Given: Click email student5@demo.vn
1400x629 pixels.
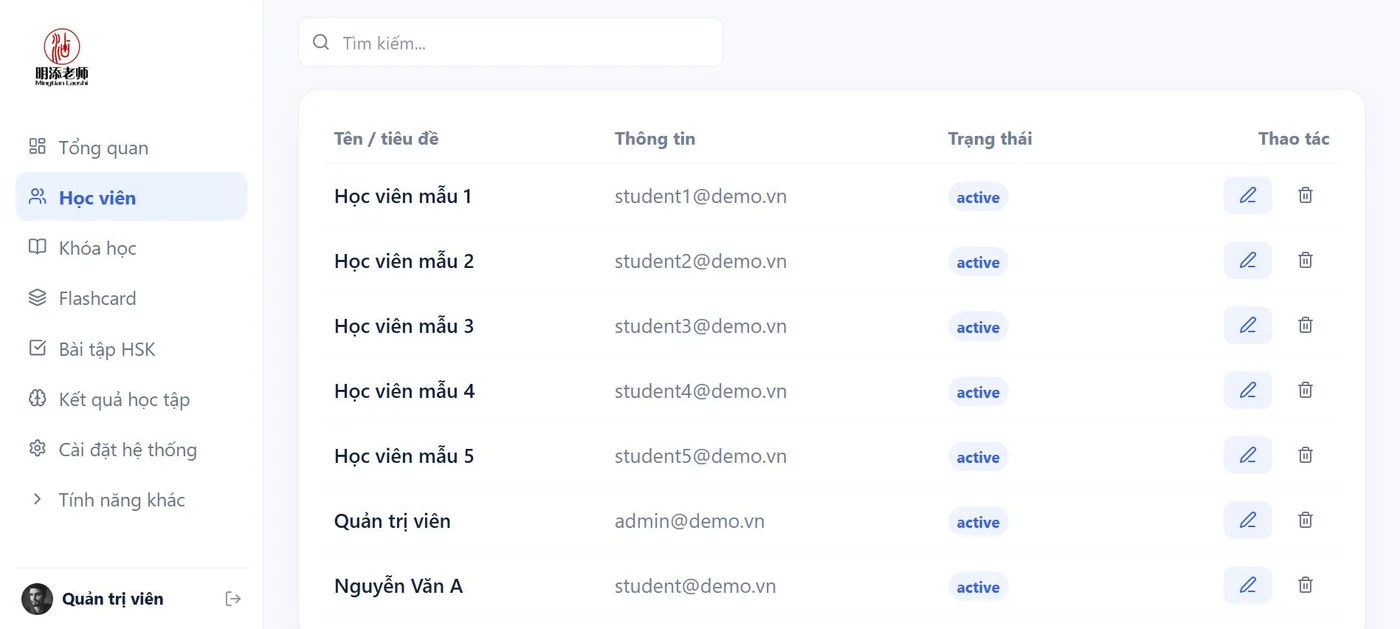Looking at the screenshot, I should pyautogui.click(x=701, y=456).
